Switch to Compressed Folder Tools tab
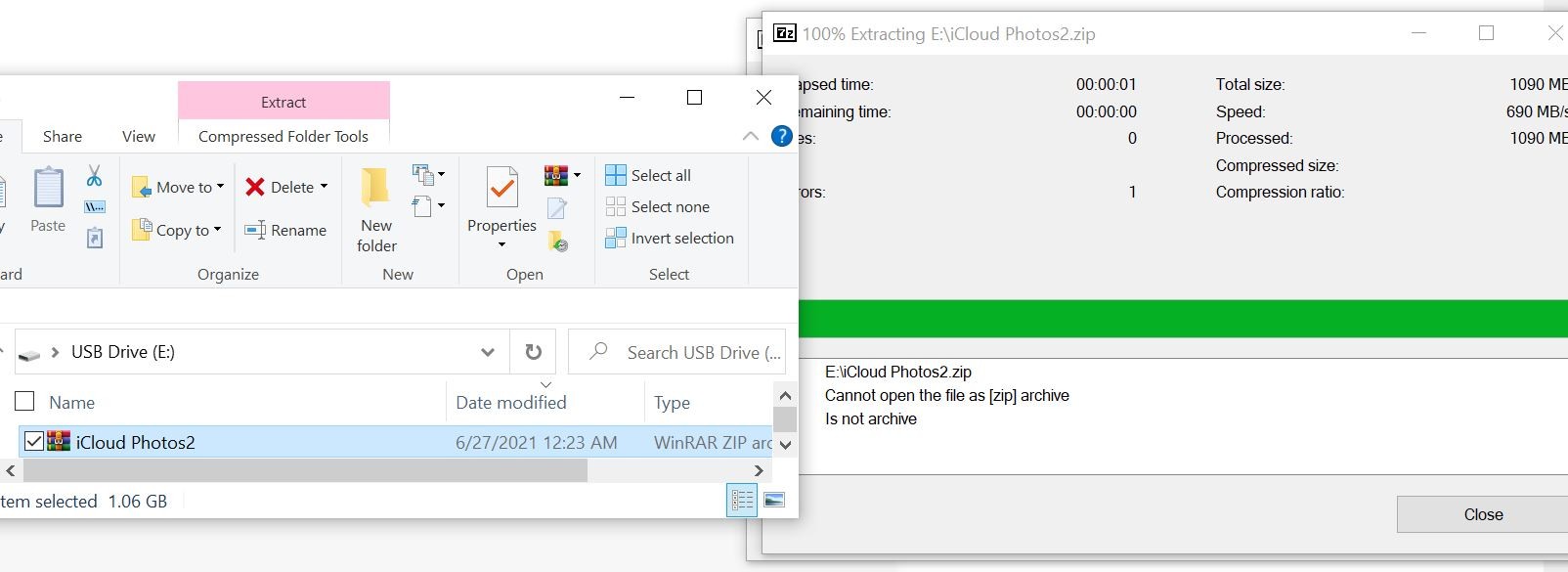1568x572 pixels. point(283,136)
